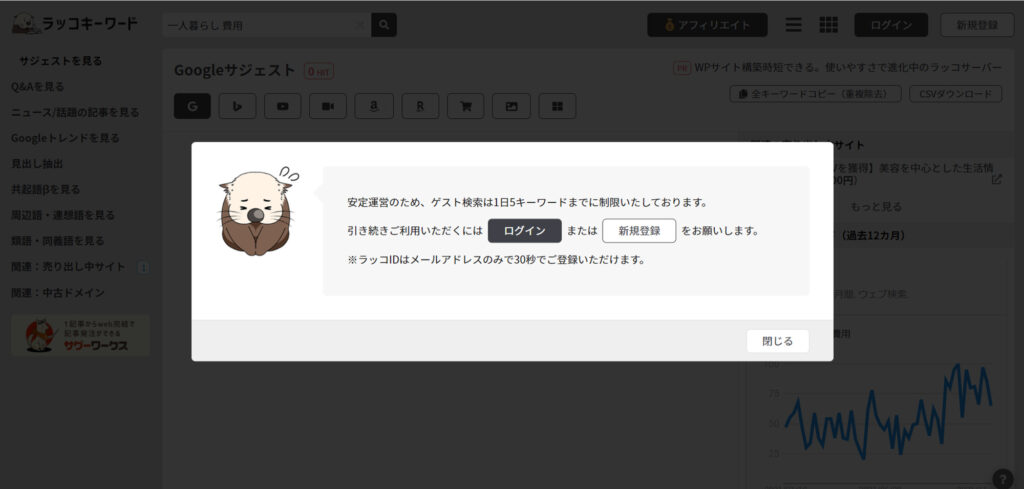Open the アフィリエイト button
This screenshot has height=489, width=1024.
click(x=707, y=25)
